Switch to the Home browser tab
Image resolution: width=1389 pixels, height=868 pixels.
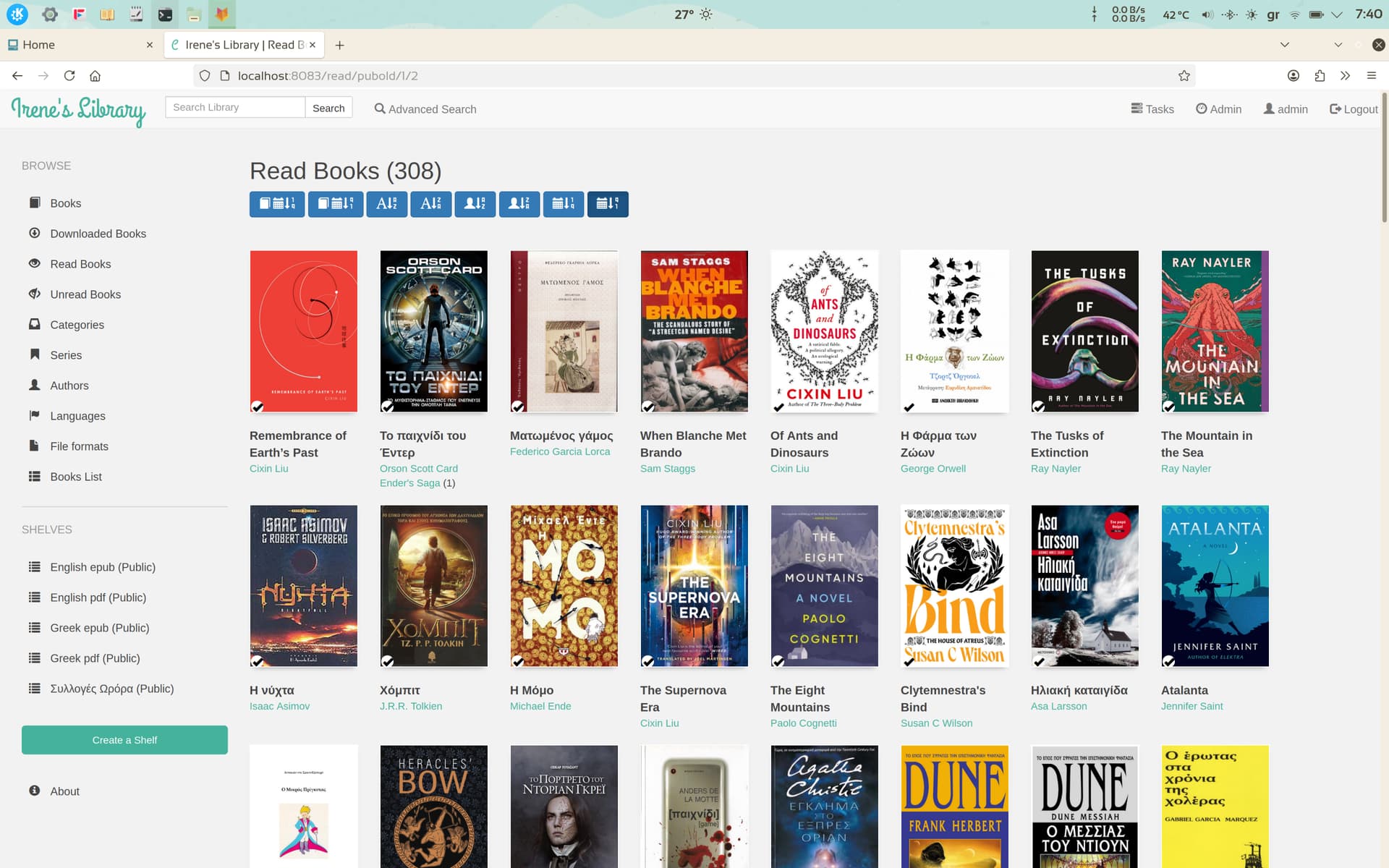pos(80,45)
